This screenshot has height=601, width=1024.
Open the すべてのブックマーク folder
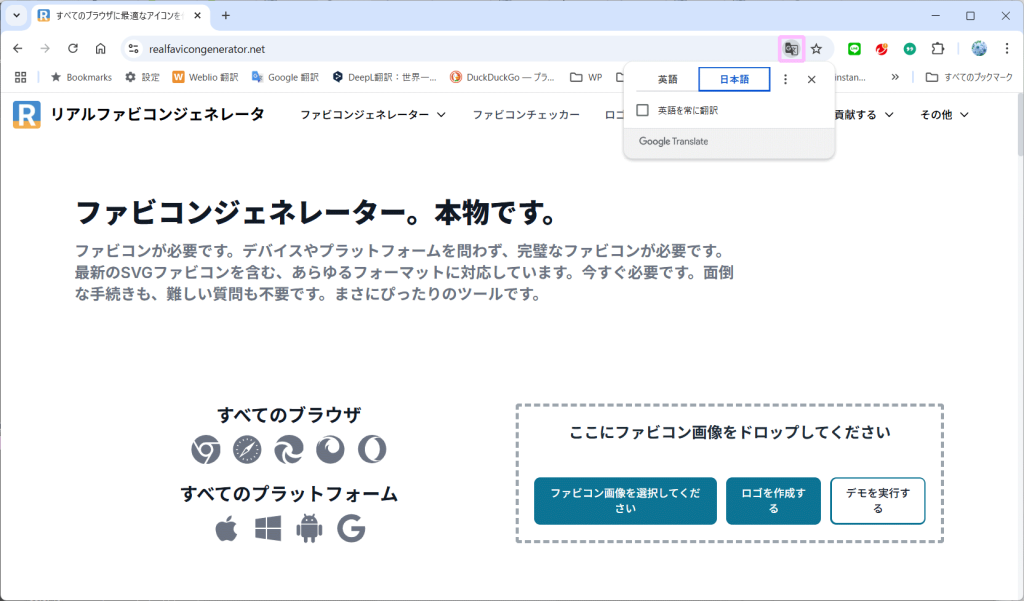[969, 77]
